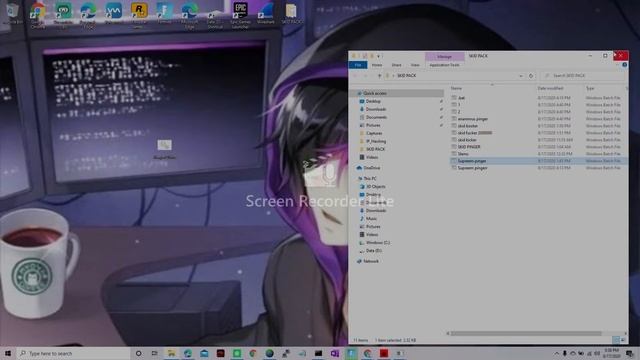Click the taskbar Type here to search box
This screenshot has height=360, width=640.
pyautogui.click(x=73, y=353)
